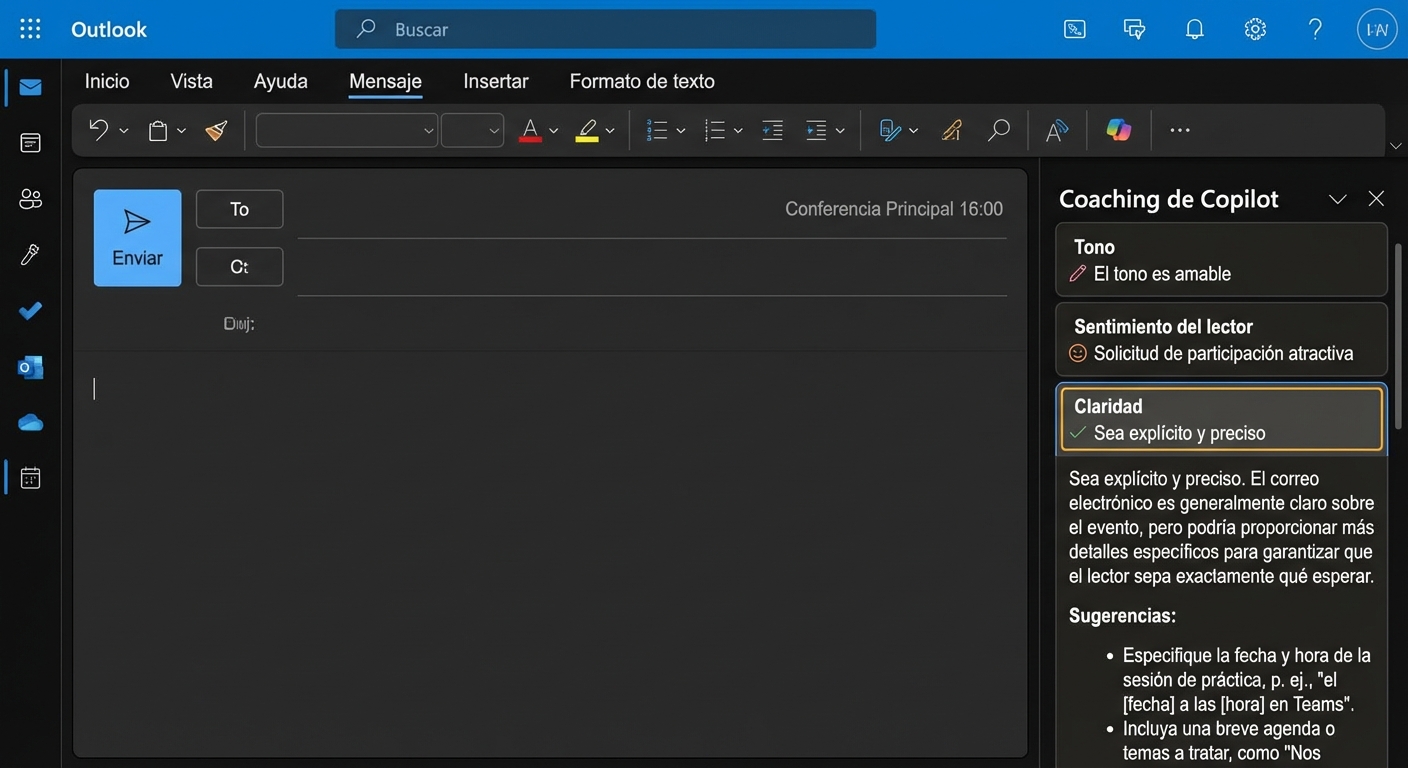The width and height of the screenshot is (1408, 768).
Task: Collapse the Coaching de Copilot panel chevron
Action: point(1337,199)
